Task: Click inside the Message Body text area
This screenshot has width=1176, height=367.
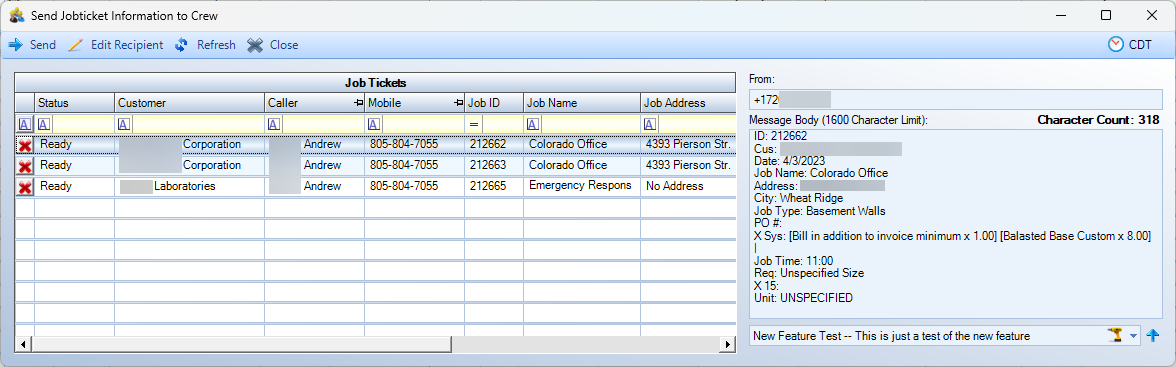Action: (956, 224)
